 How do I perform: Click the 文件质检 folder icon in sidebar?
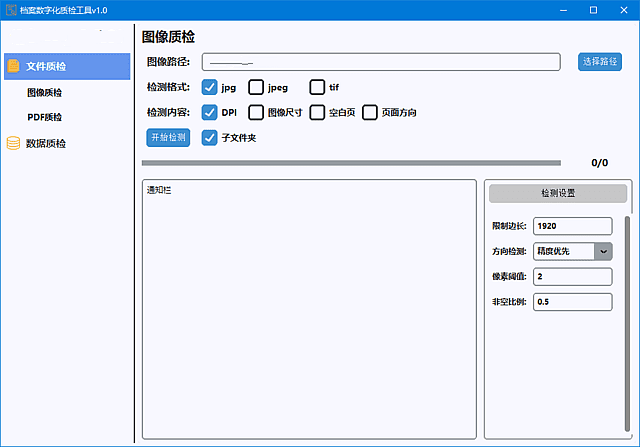pos(14,67)
